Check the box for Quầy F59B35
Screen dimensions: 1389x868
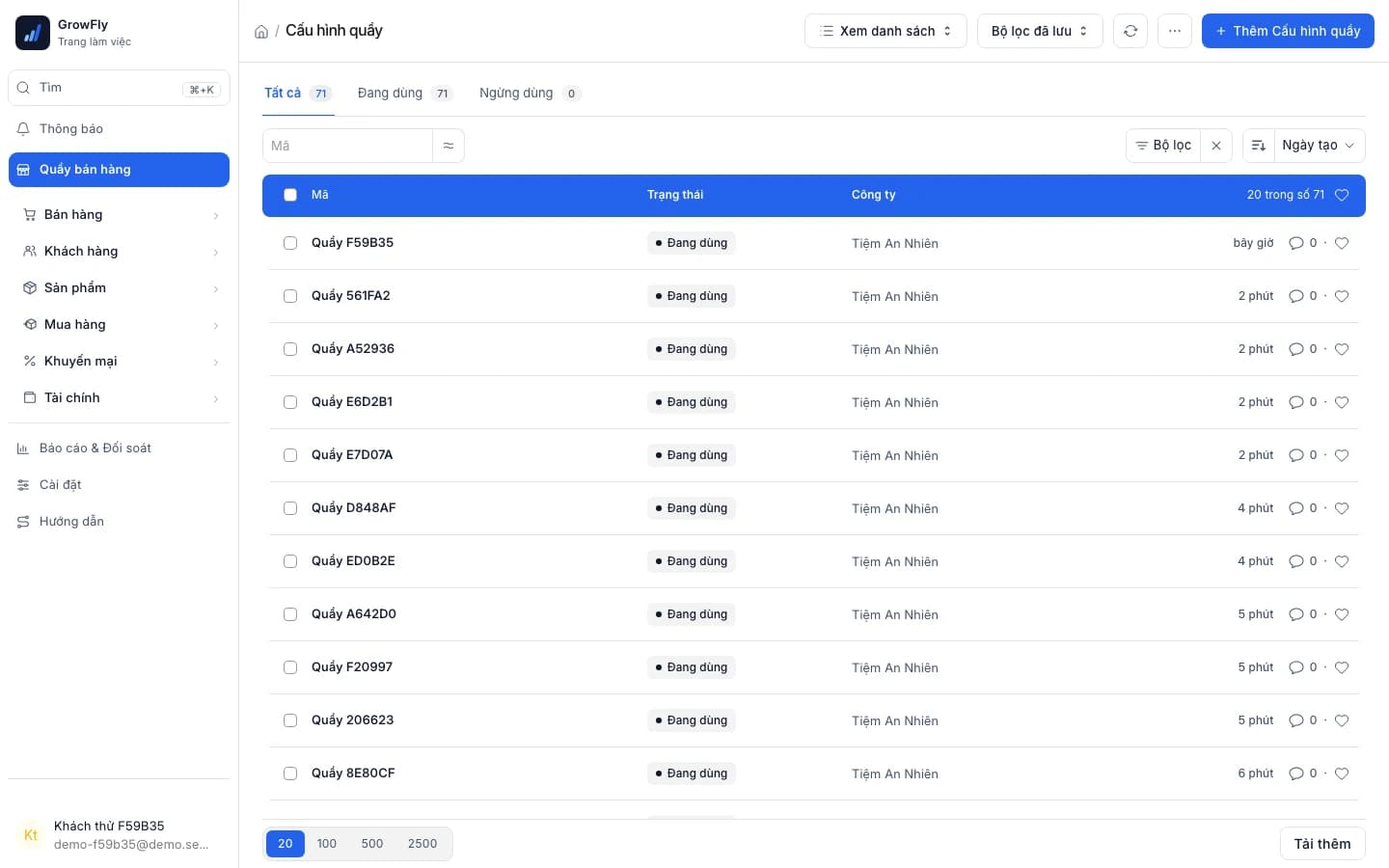pos(290,243)
